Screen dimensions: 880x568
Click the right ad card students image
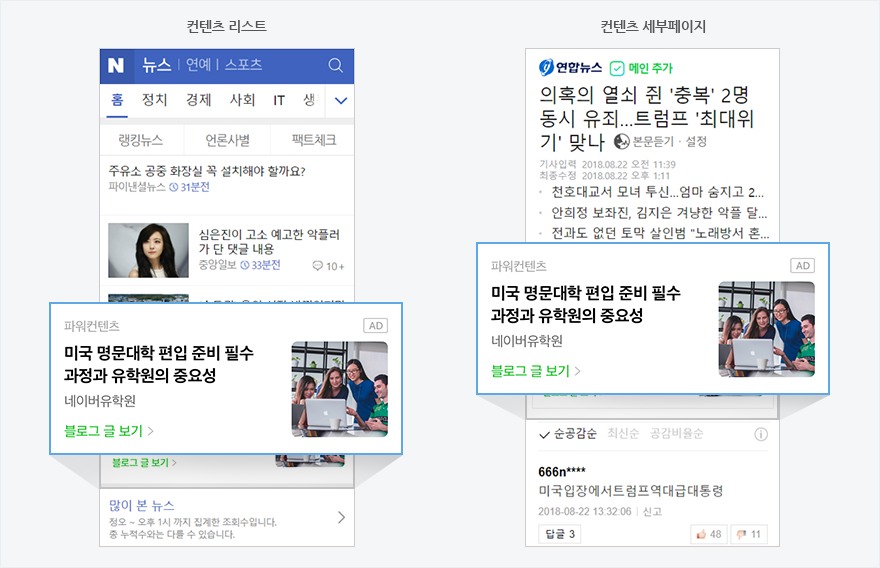[x=767, y=329]
